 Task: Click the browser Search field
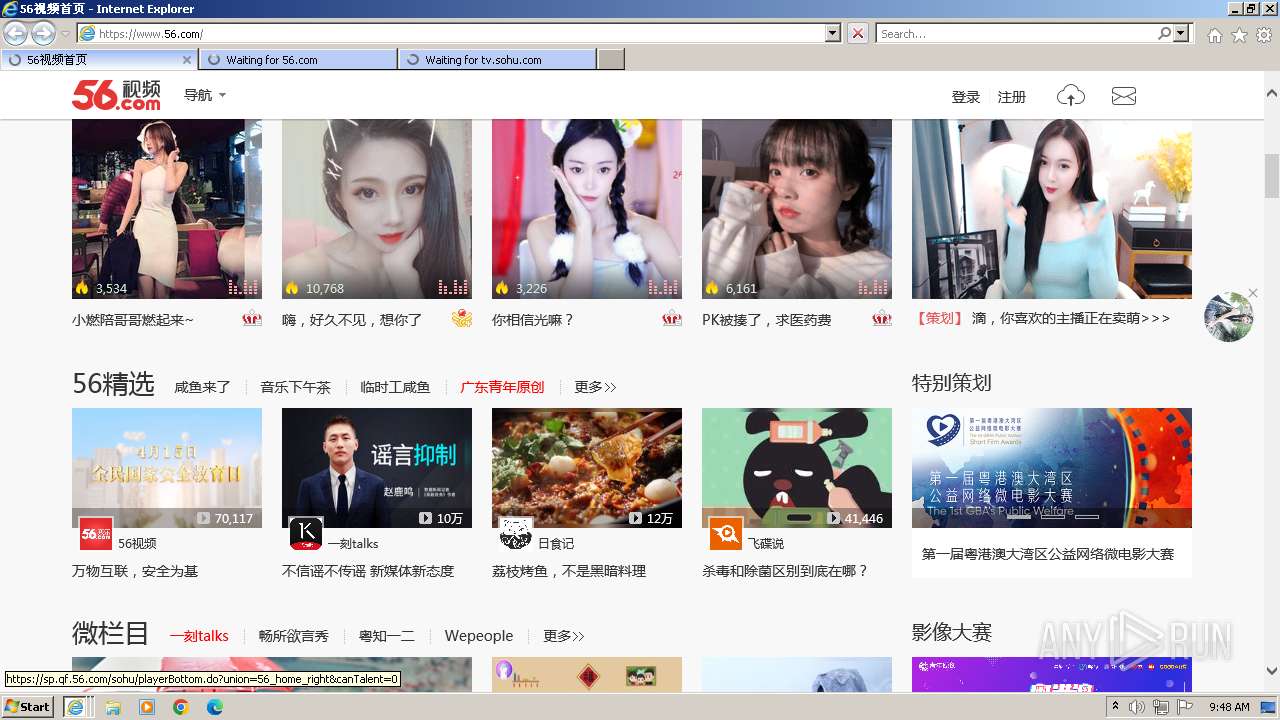click(1015, 33)
